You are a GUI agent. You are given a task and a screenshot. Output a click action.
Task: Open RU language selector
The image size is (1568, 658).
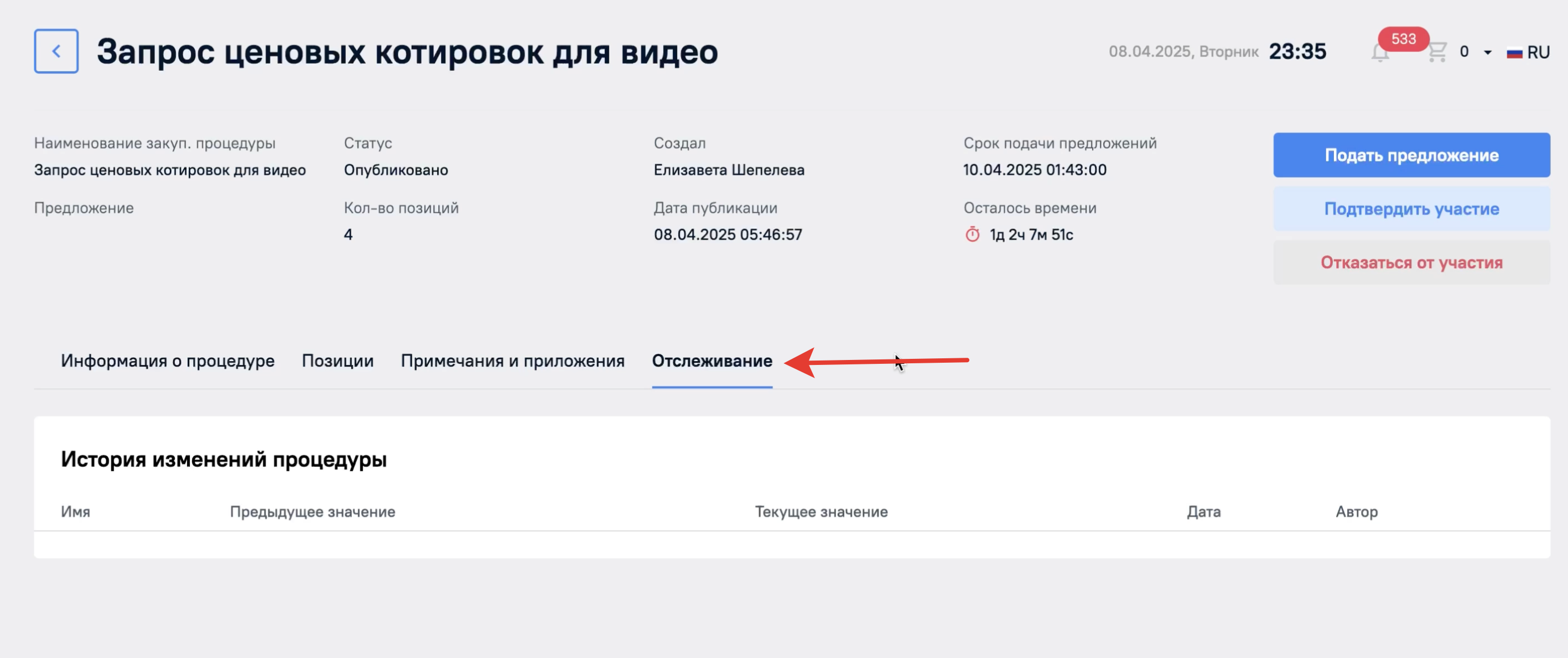click(1538, 53)
